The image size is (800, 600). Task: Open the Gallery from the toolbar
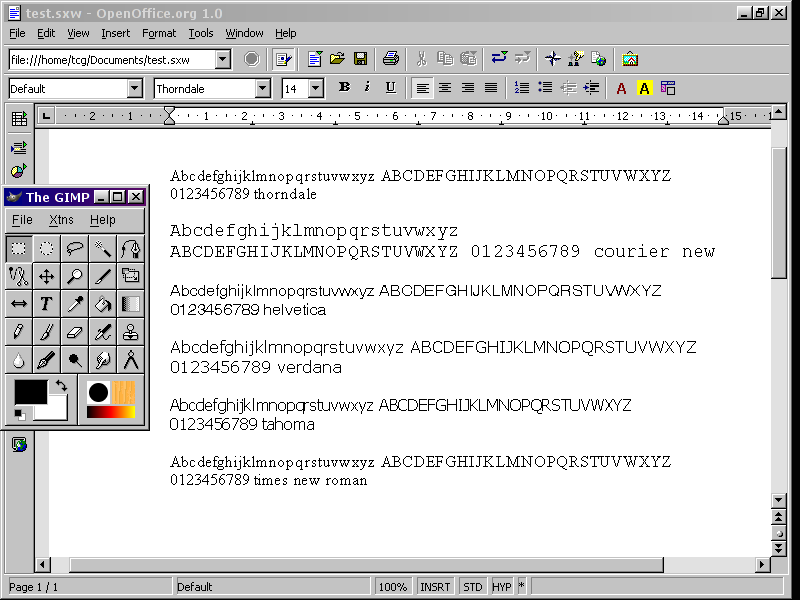pos(630,59)
